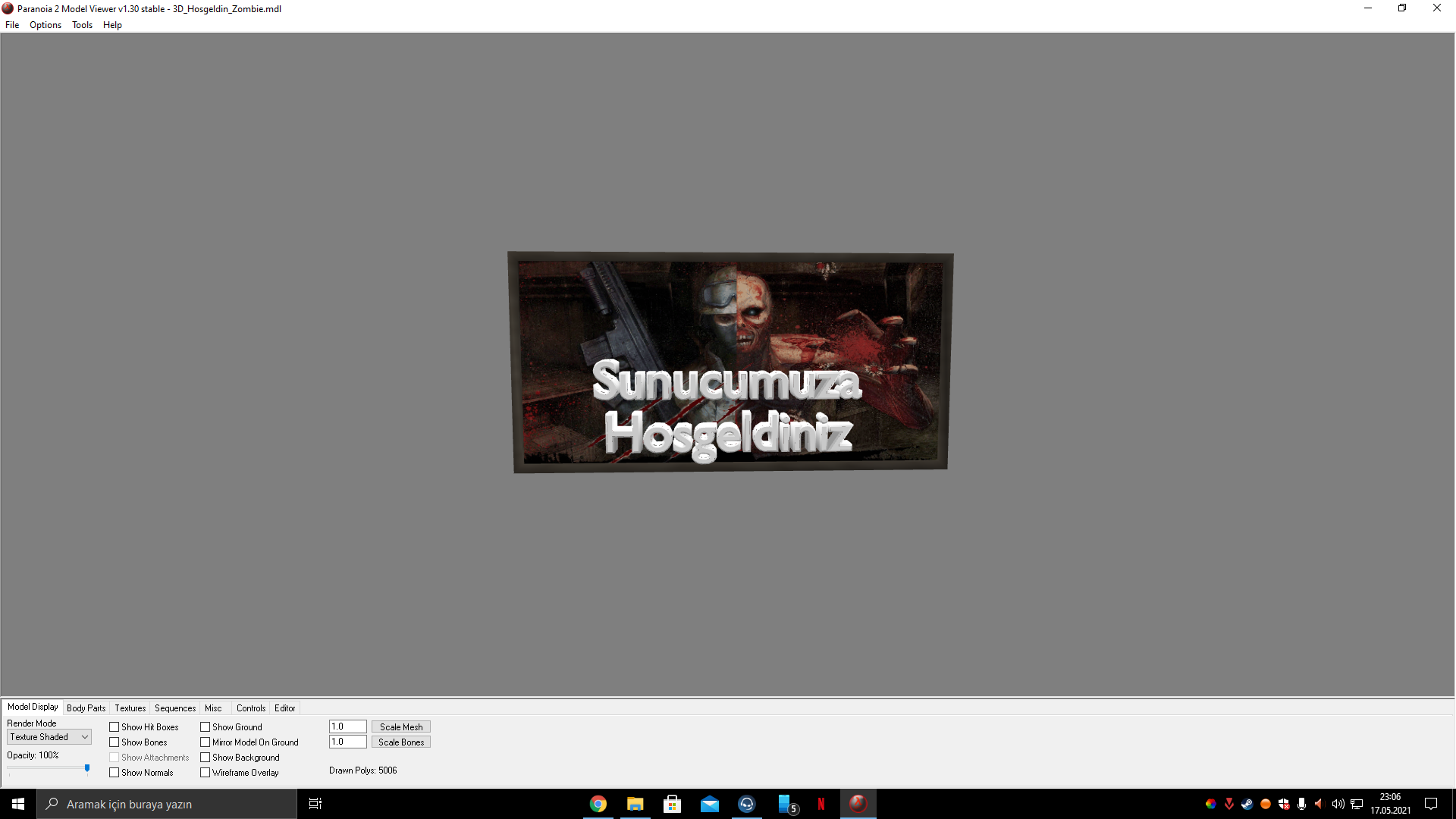Screen dimensions: 1456x819
Task: Toggle Show Background checkbox
Action: coord(206,758)
